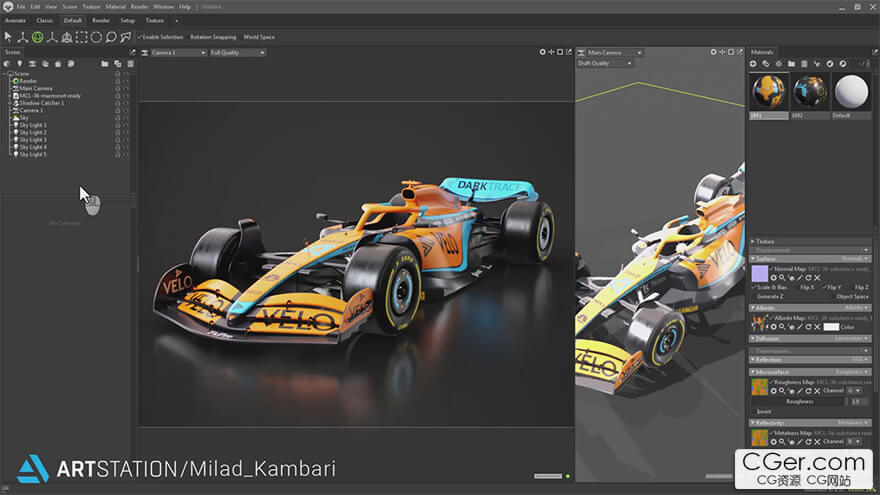
Task: Select the scale axis tool
Action: (52, 37)
